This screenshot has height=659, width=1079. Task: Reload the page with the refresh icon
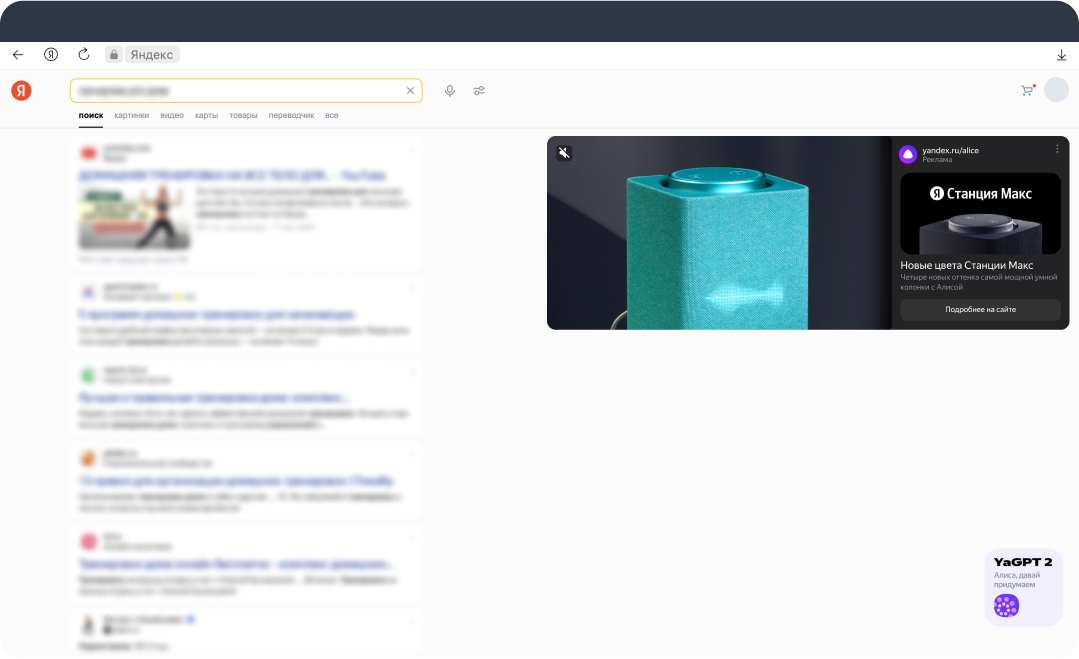coord(84,54)
